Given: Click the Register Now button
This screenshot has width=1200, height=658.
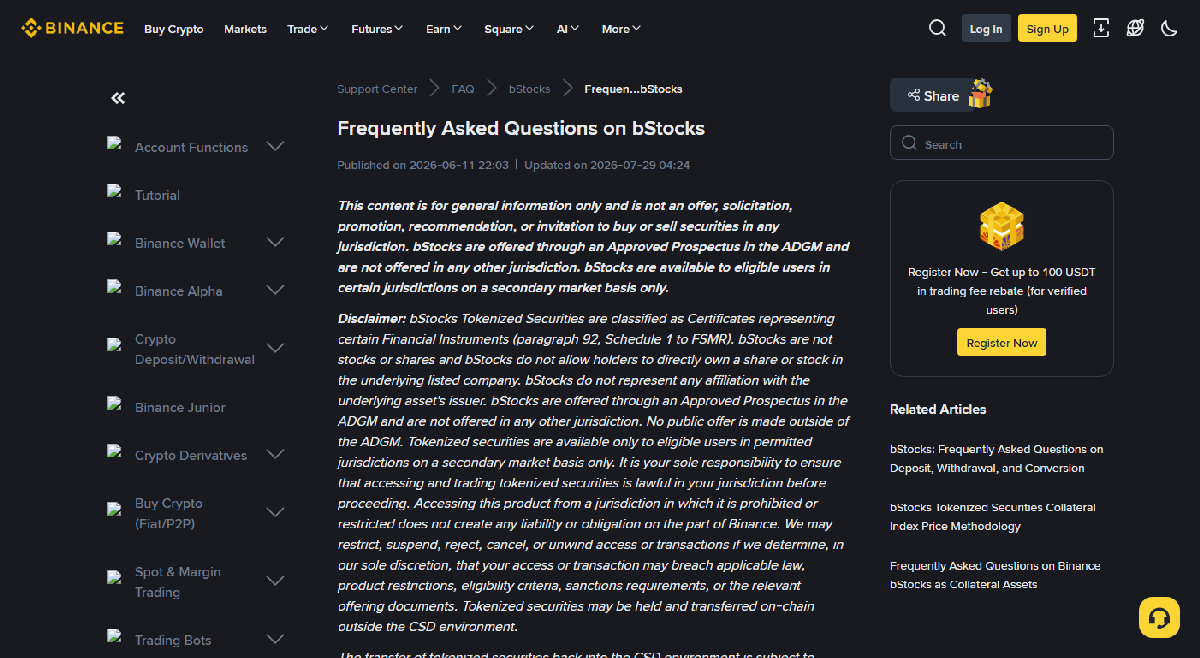Looking at the screenshot, I should tap(1001, 342).
